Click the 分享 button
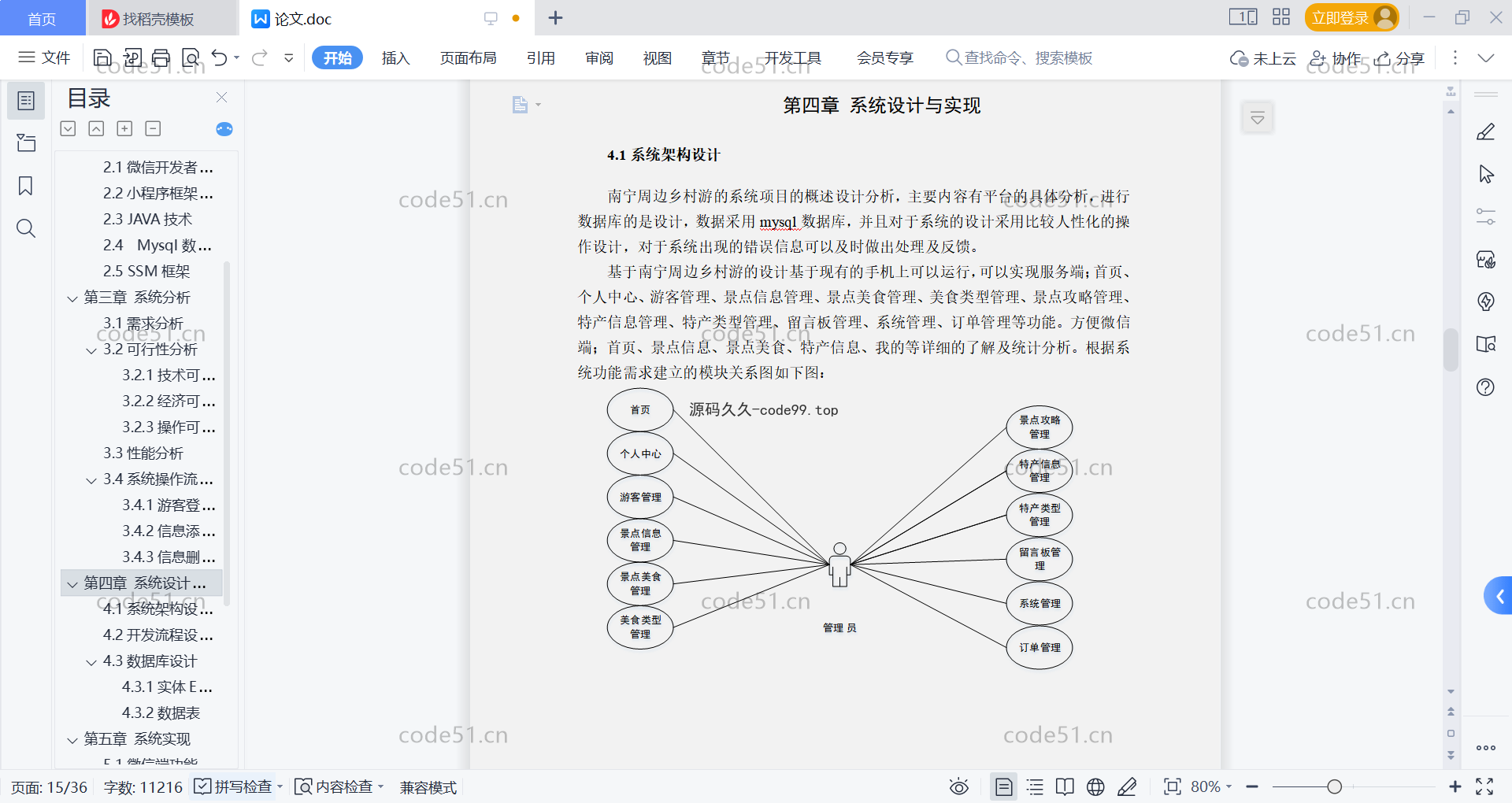The image size is (1512, 803). click(x=1400, y=57)
